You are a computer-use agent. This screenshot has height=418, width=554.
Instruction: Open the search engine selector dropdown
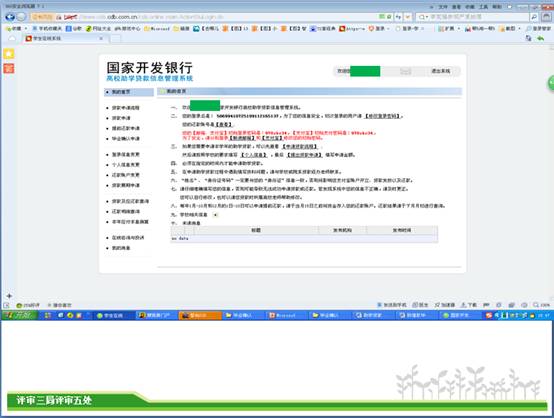423,17
